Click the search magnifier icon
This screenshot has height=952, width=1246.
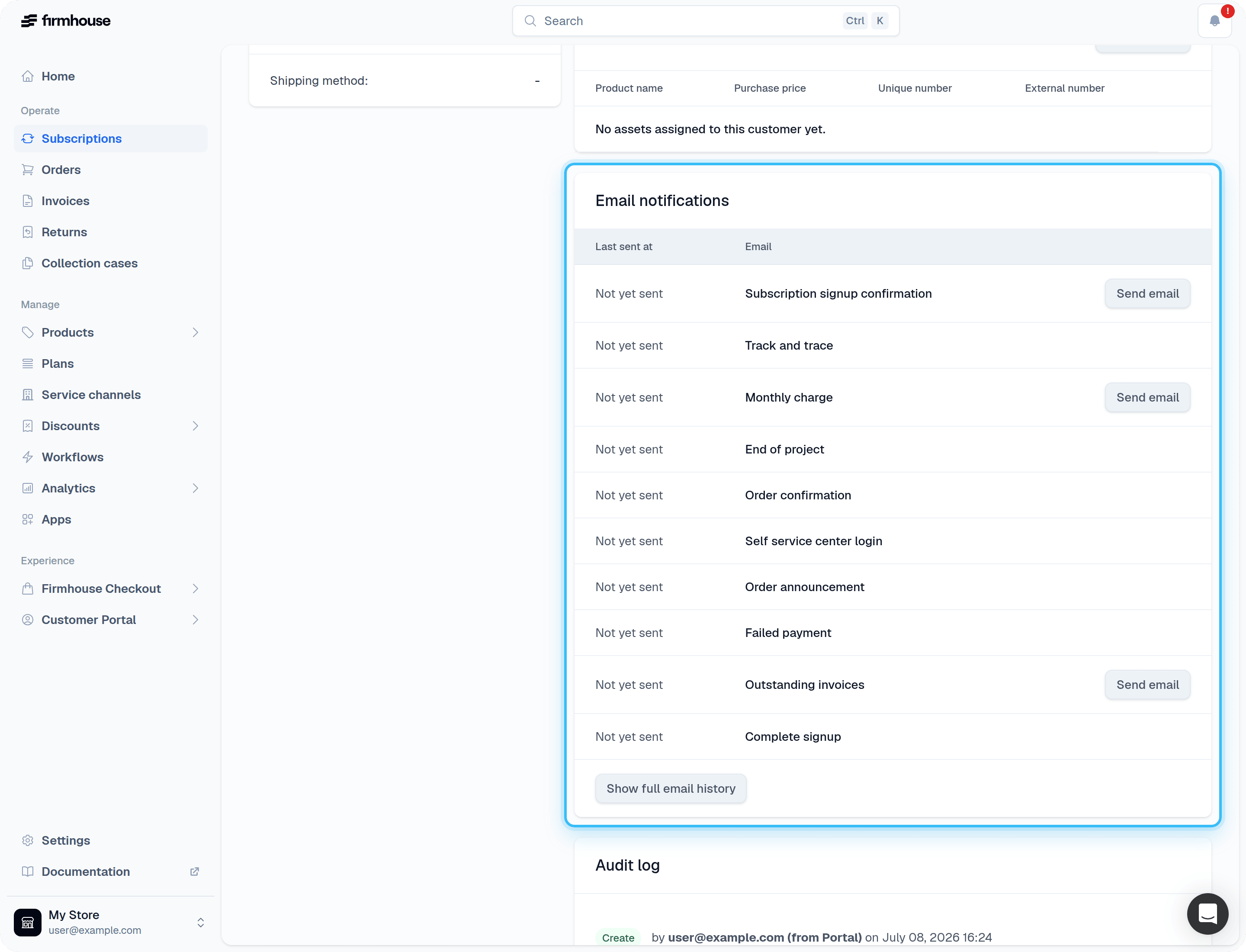click(530, 21)
